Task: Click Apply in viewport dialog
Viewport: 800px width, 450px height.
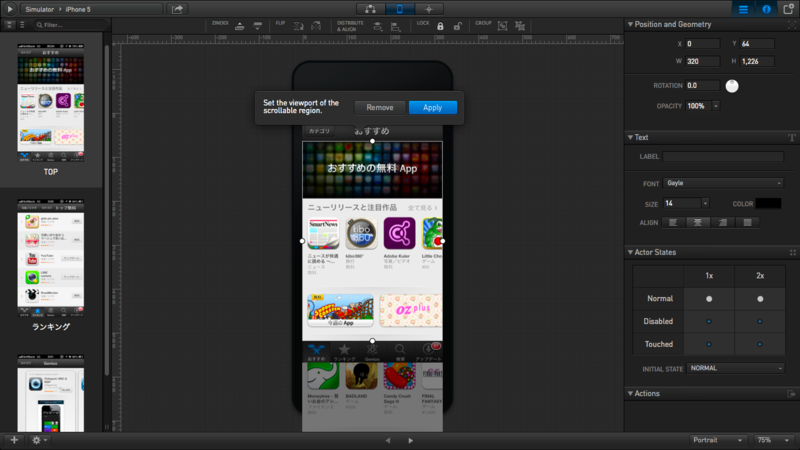Action: [433, 108]
